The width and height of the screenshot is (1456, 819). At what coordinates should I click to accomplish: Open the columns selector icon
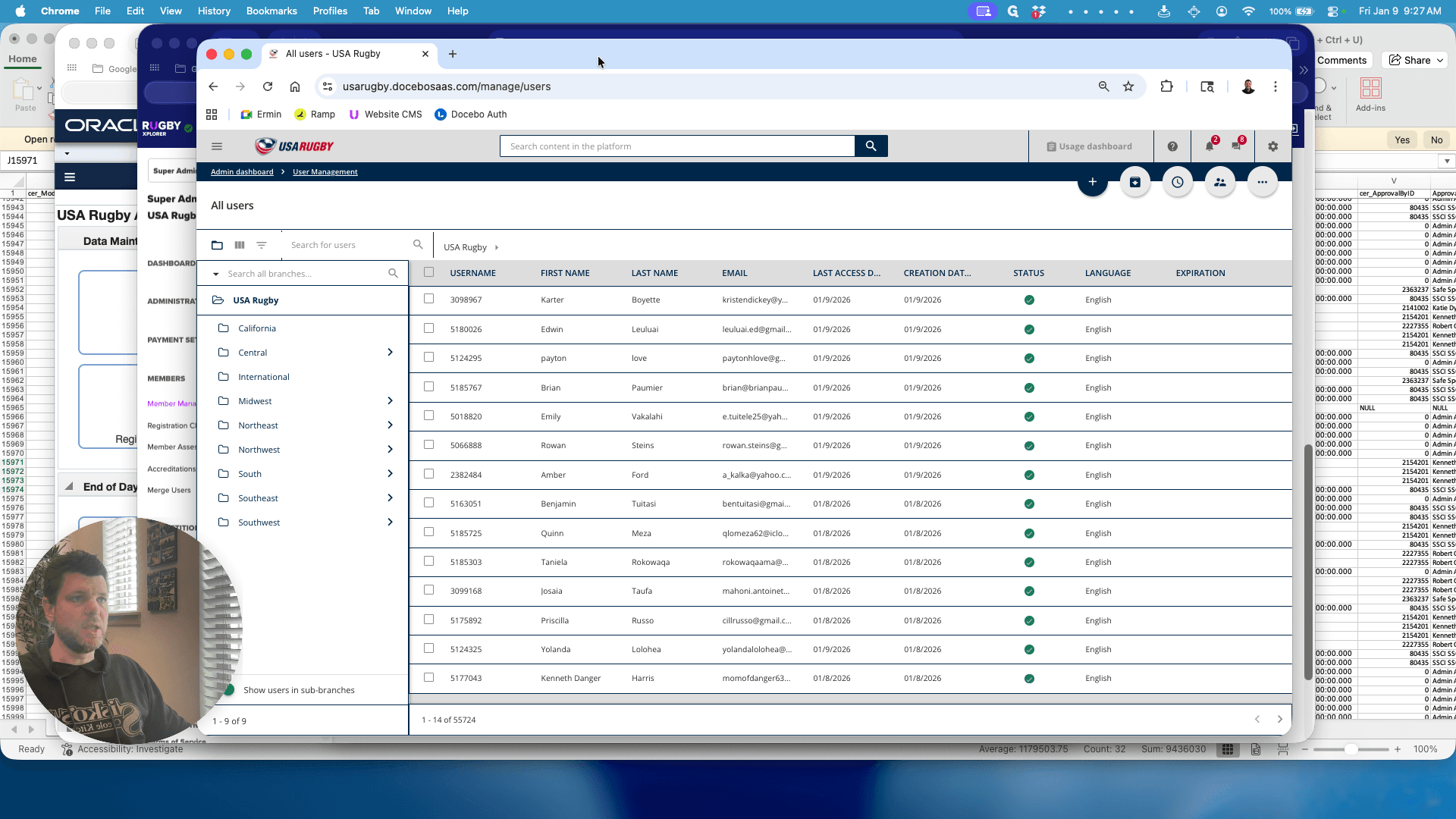click(240, 245)
